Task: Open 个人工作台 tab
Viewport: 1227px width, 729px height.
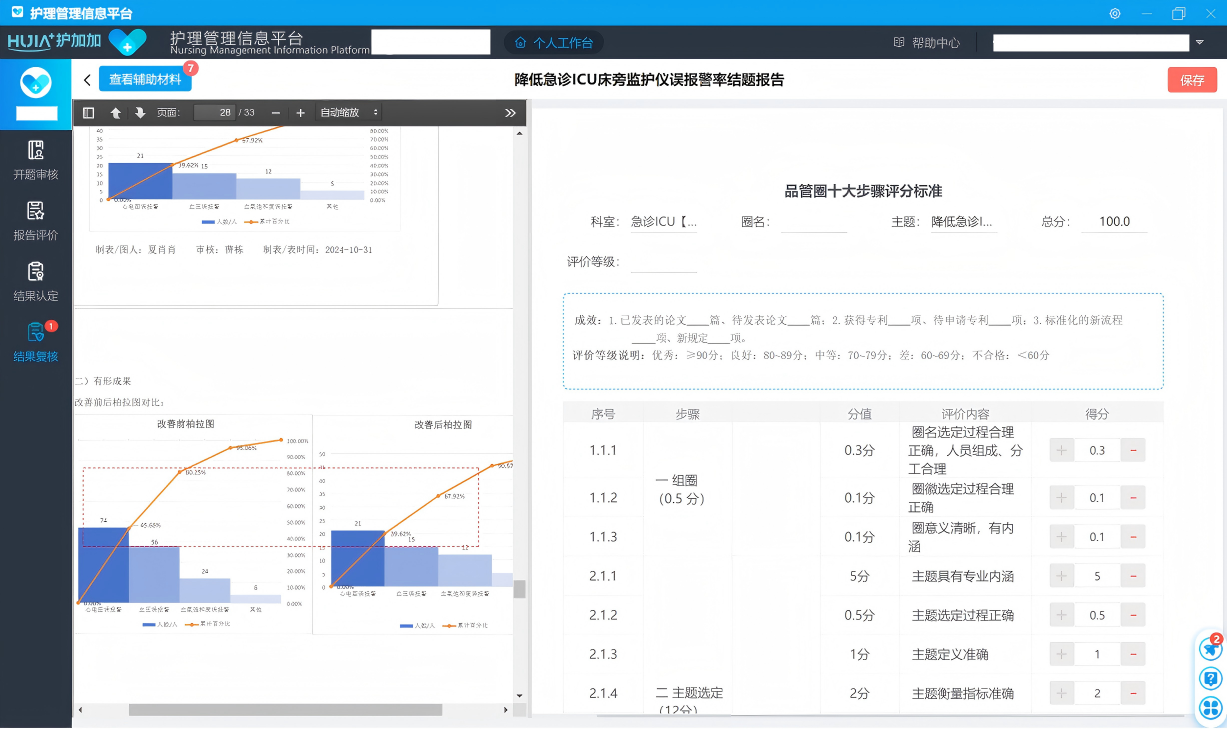Action: pyautogui.click(x=554, y=43)
